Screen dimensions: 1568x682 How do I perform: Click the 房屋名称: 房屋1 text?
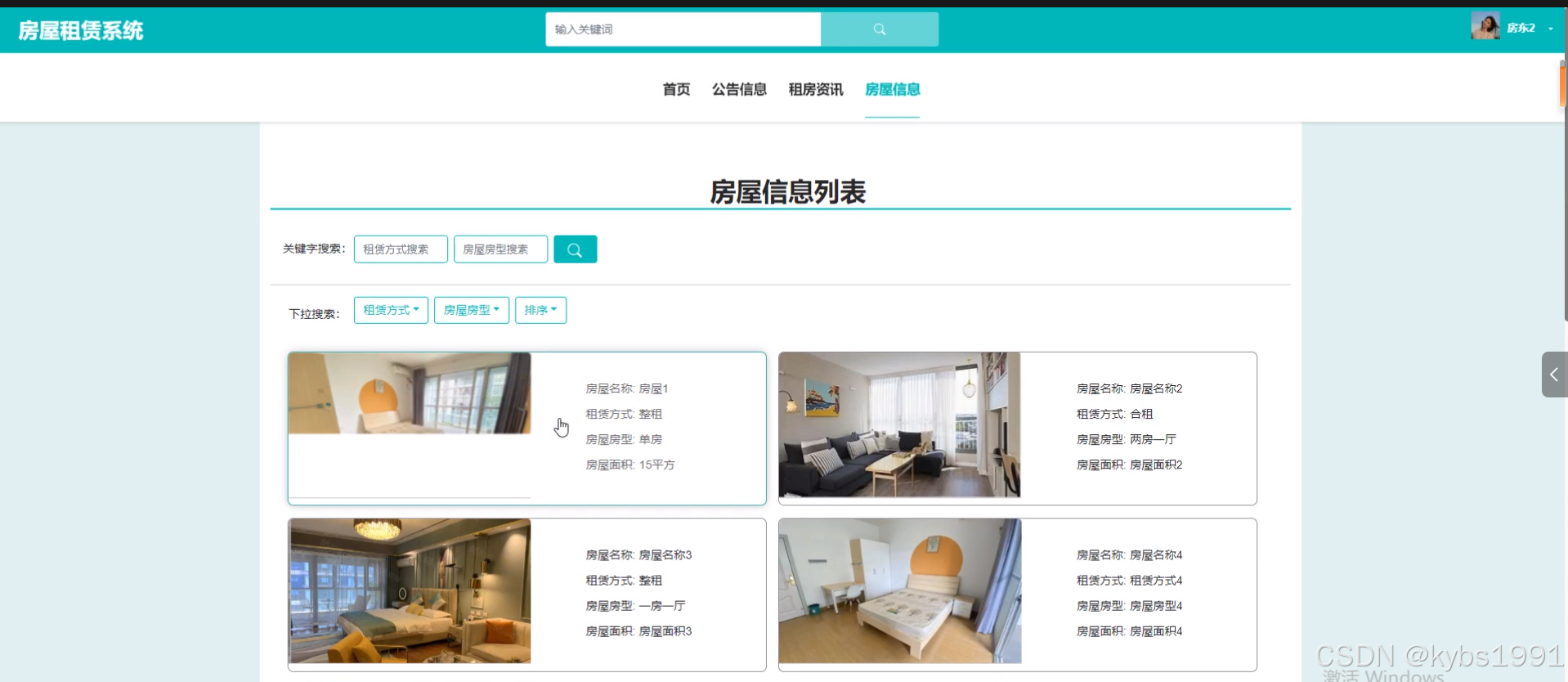[627, 388]
